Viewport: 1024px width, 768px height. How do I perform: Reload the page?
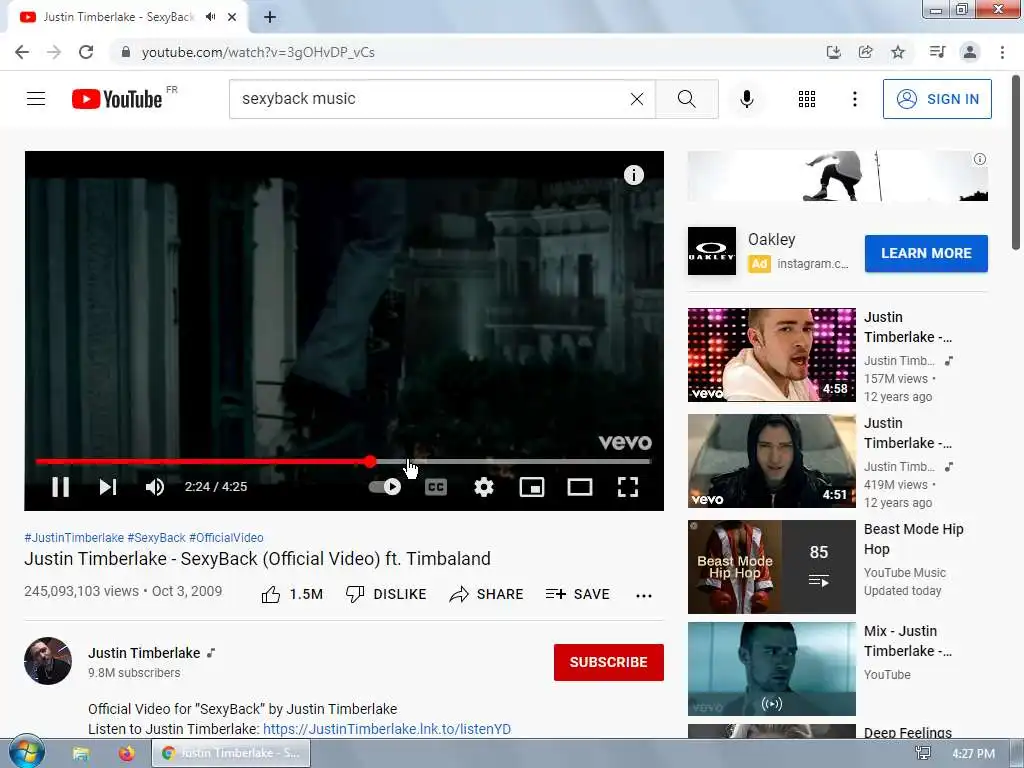pyautogui.click(x=86, y=52)
